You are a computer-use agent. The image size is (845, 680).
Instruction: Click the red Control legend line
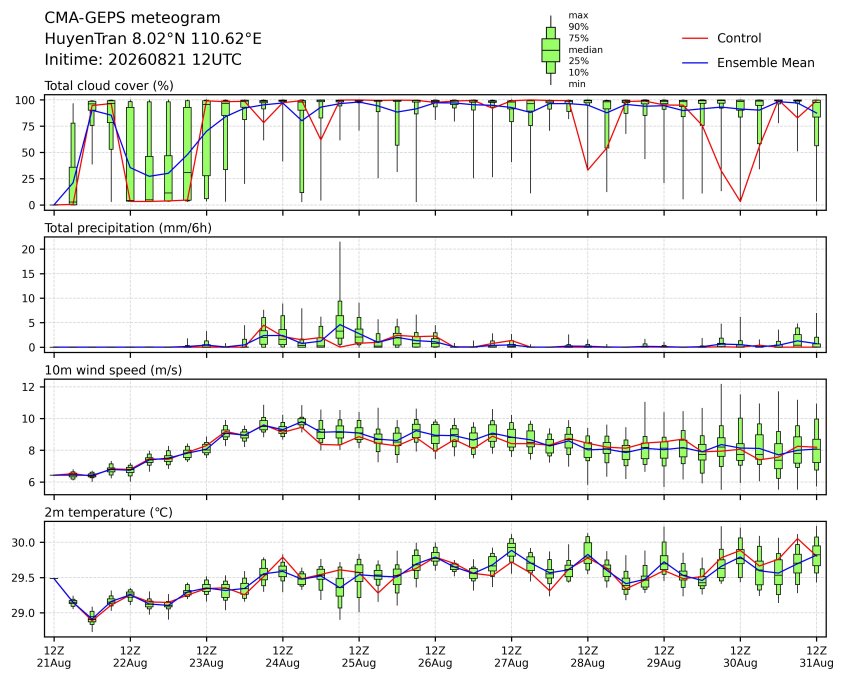[x=695, y=38]
